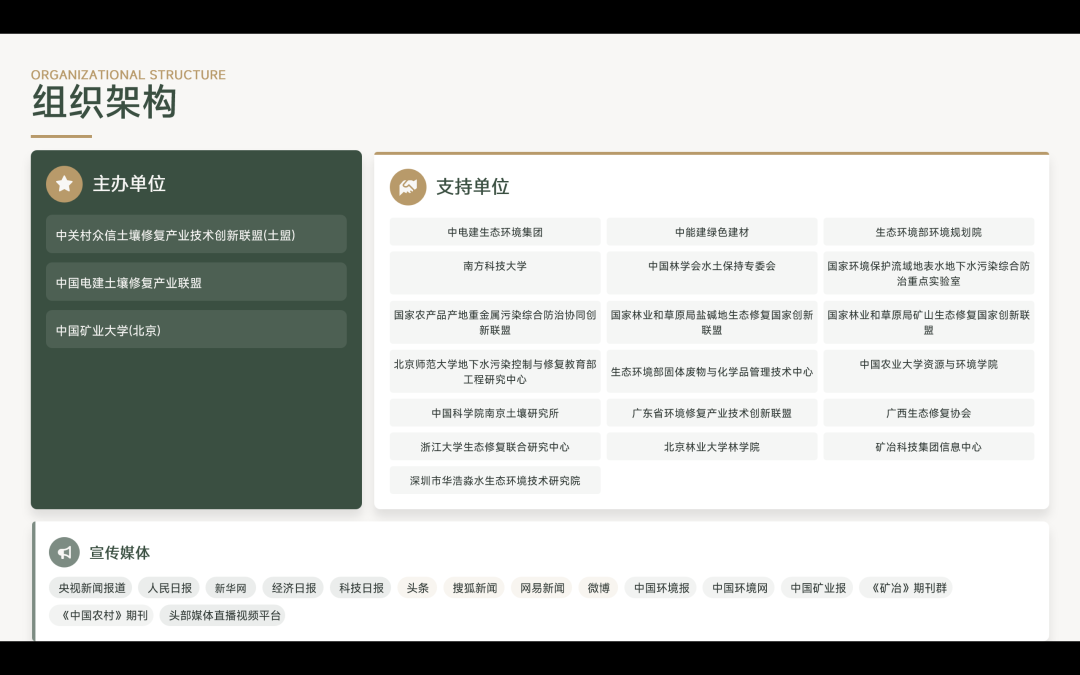Choose 深圳市华浩淼水生态环境技术研究院 card
Image resolution: width=1080 pixels, height=675 pixels.
tap(495, 480)
